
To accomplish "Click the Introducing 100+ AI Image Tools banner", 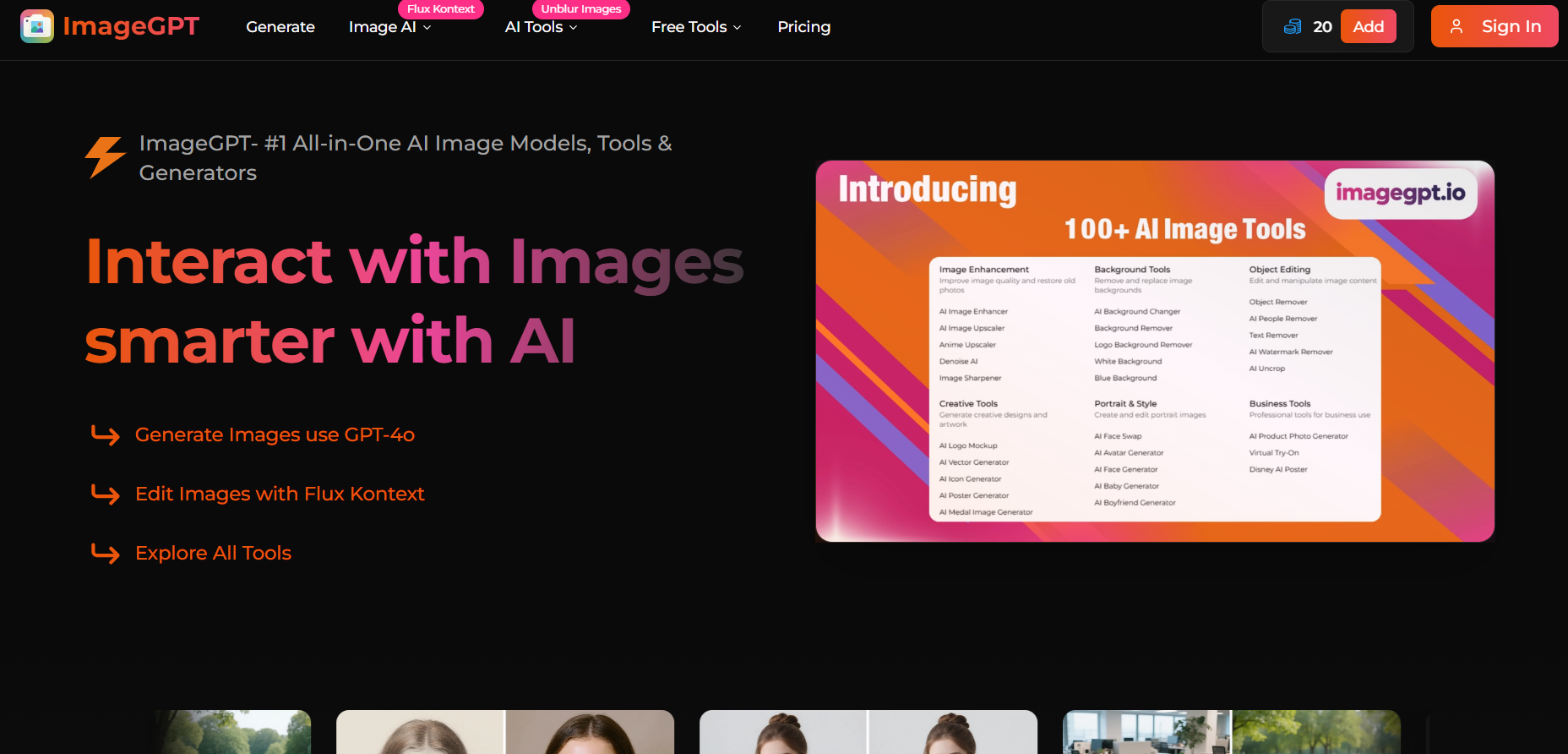I will pos(1155,351).
